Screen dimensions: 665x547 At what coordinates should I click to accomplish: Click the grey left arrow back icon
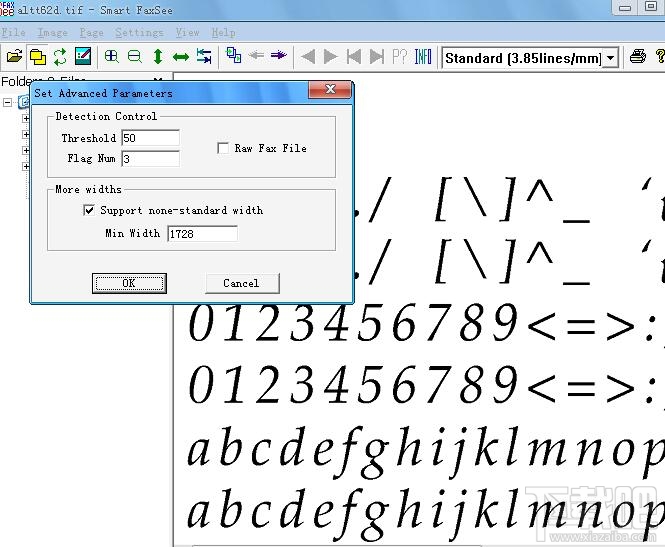click(x=256, y=55)
